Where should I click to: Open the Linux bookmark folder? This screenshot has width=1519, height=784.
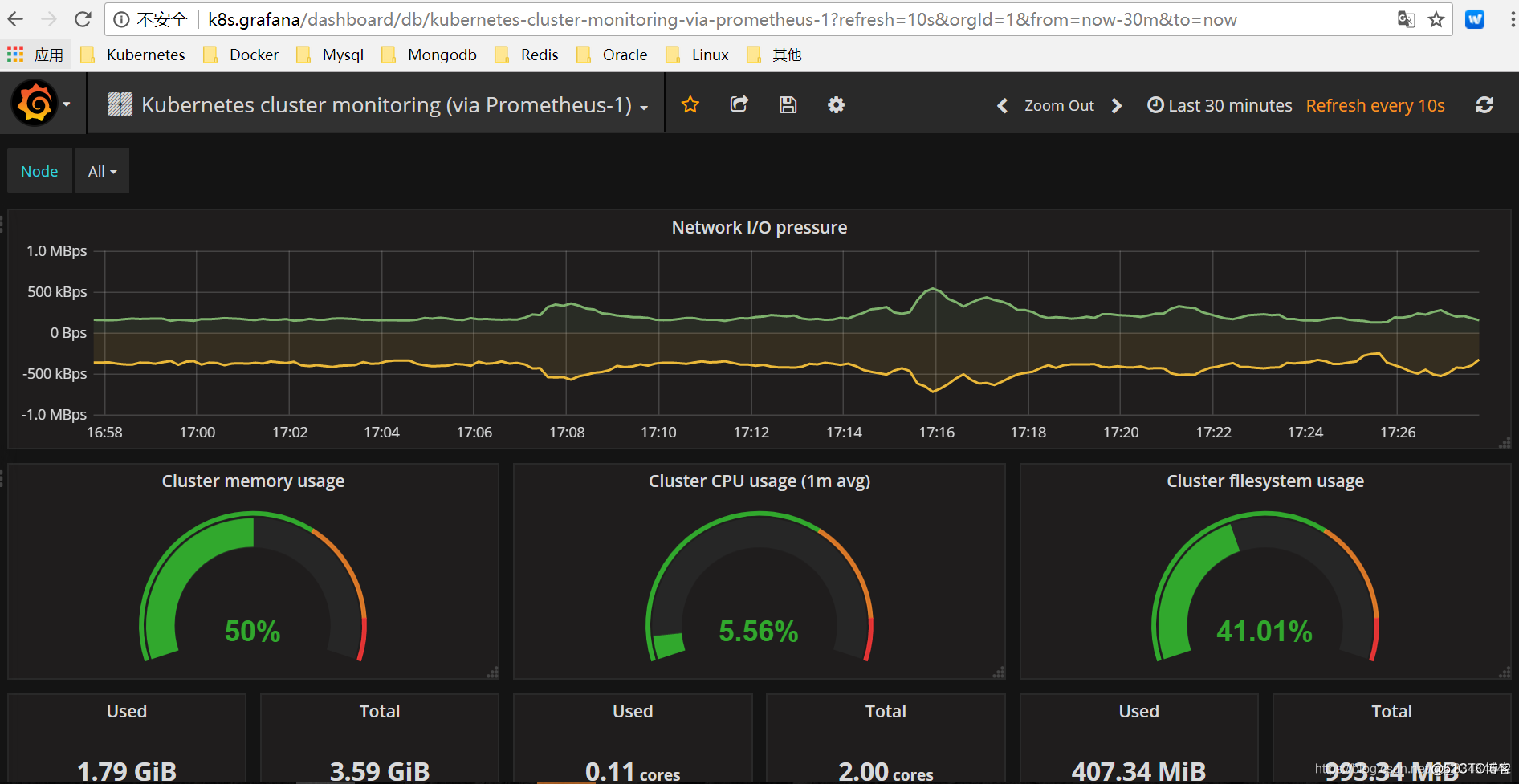coord(698,55)
